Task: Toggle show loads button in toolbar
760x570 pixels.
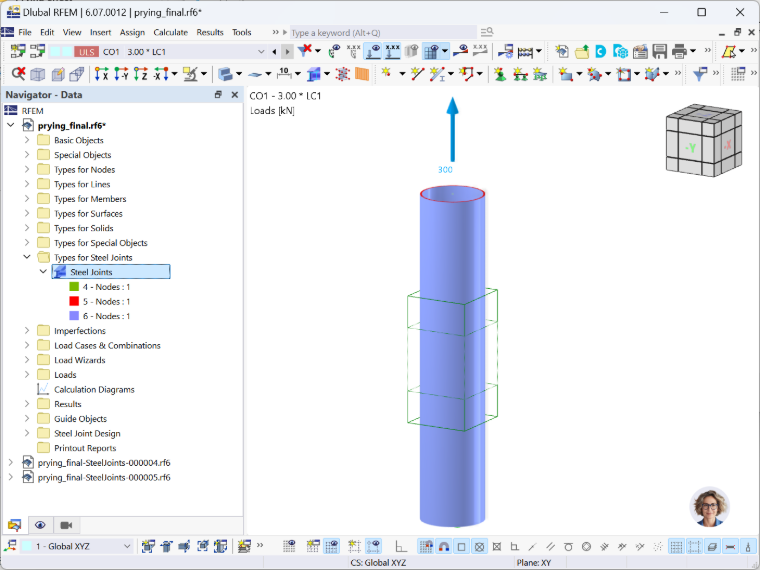Action: pos(372,51)
